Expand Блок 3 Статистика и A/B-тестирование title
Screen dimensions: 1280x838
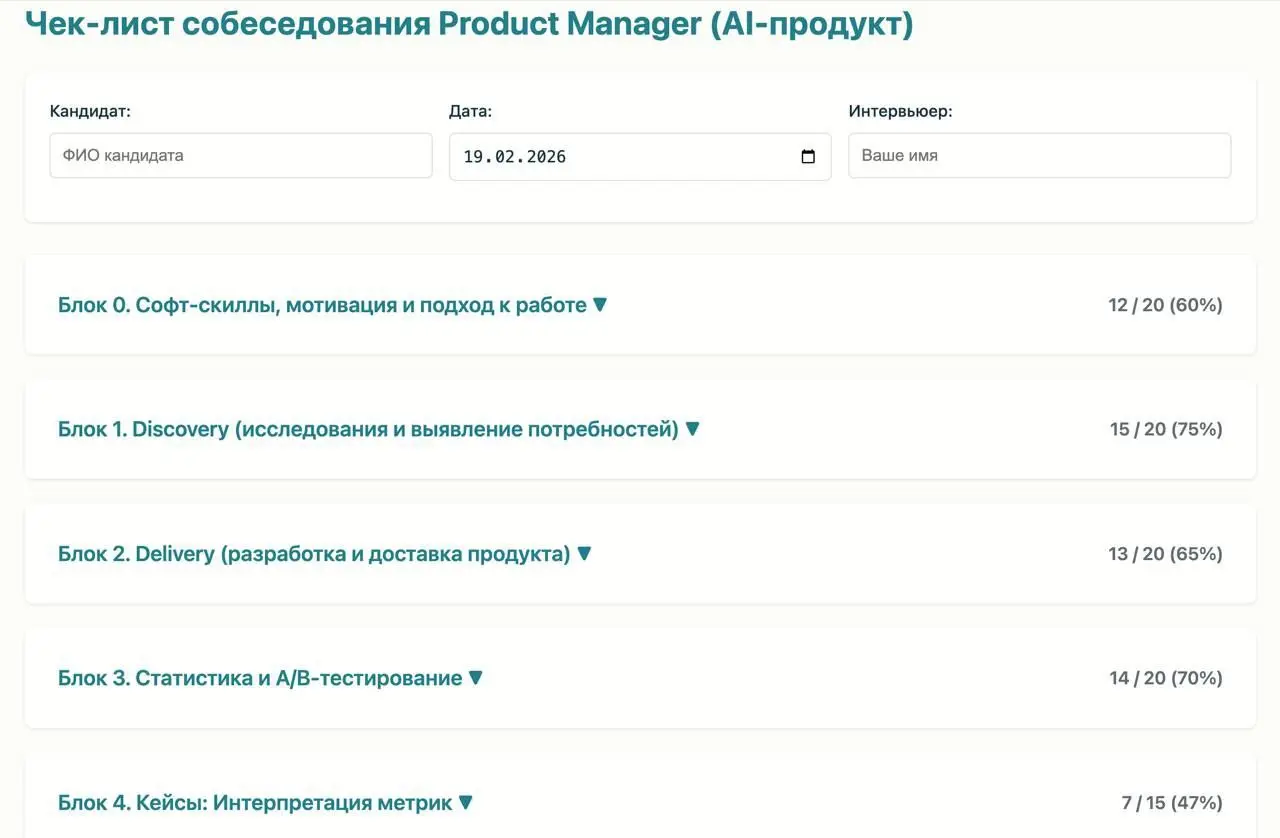click(260, 678)
